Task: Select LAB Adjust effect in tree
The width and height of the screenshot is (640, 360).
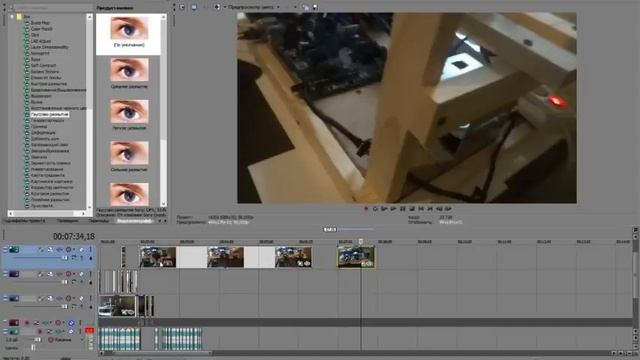Action: [41, 41]
